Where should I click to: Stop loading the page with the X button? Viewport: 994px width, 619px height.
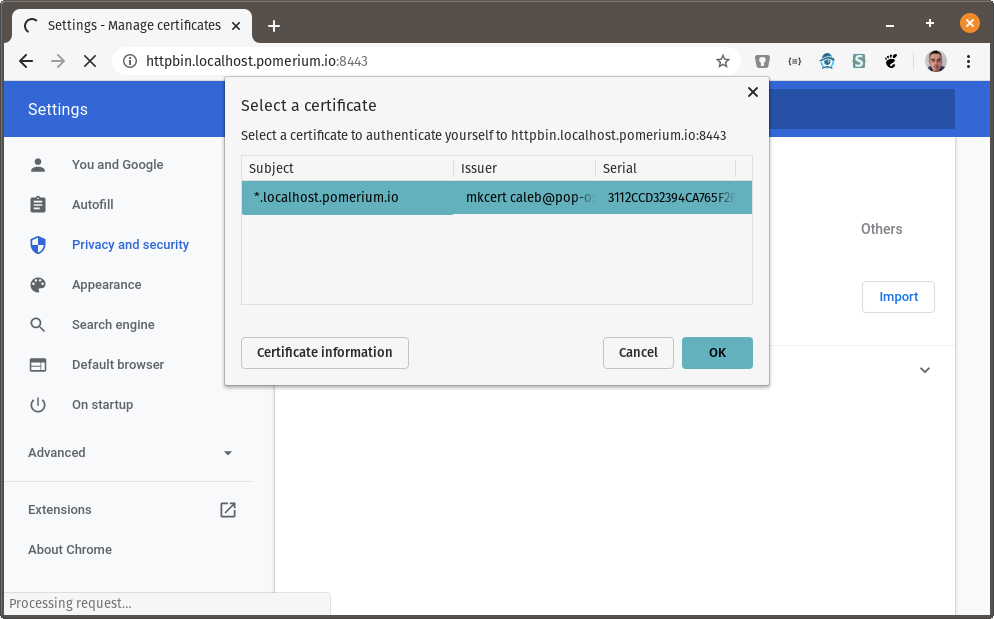click(x=90, y=61)
